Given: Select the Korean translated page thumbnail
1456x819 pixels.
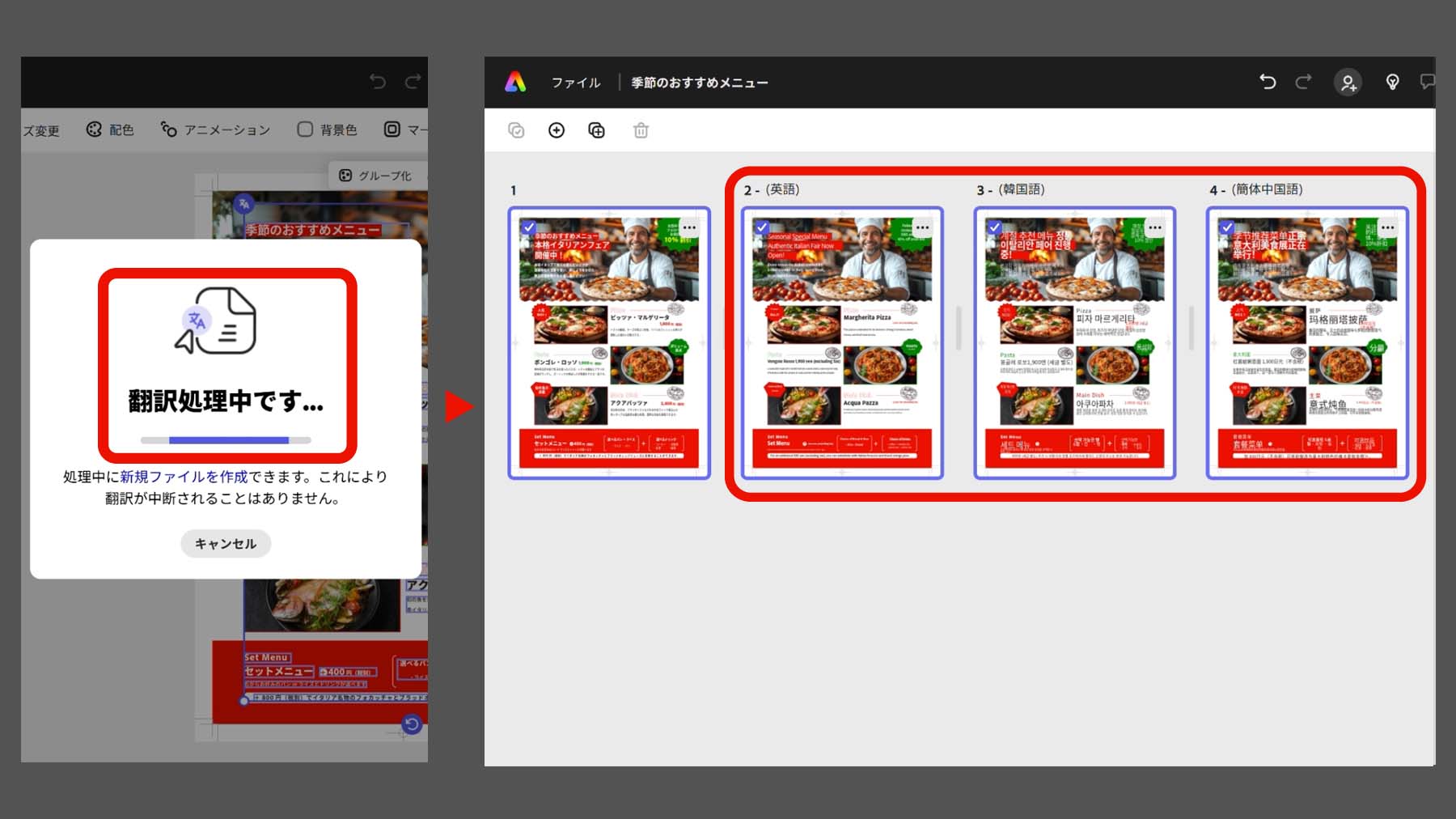Looking at the screenshot, I should coord(1075,343).
